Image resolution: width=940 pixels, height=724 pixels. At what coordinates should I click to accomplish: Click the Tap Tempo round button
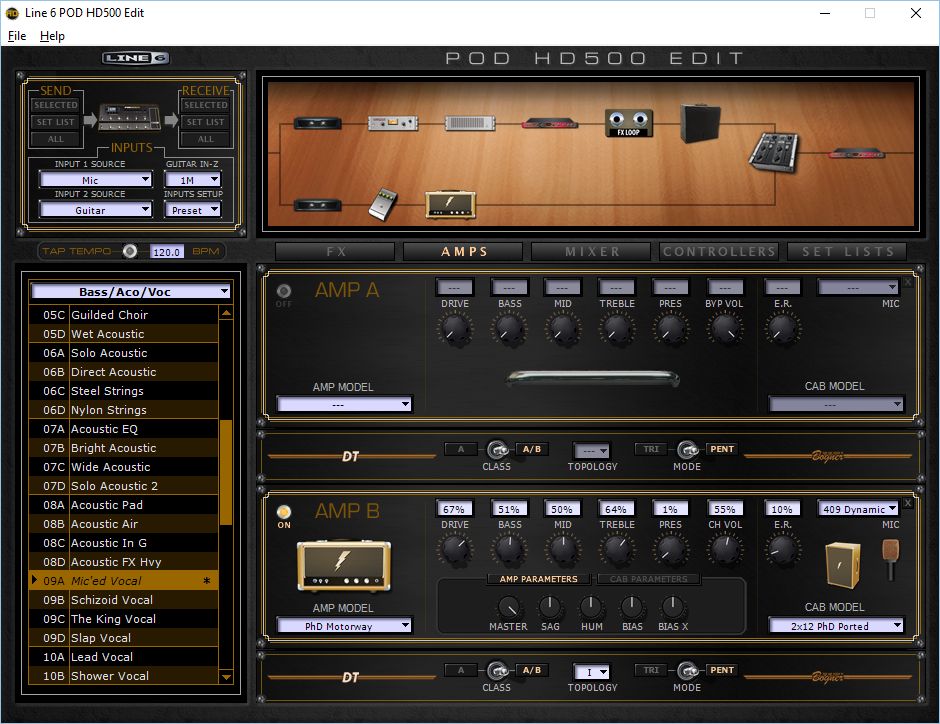[x=129, y=251]
